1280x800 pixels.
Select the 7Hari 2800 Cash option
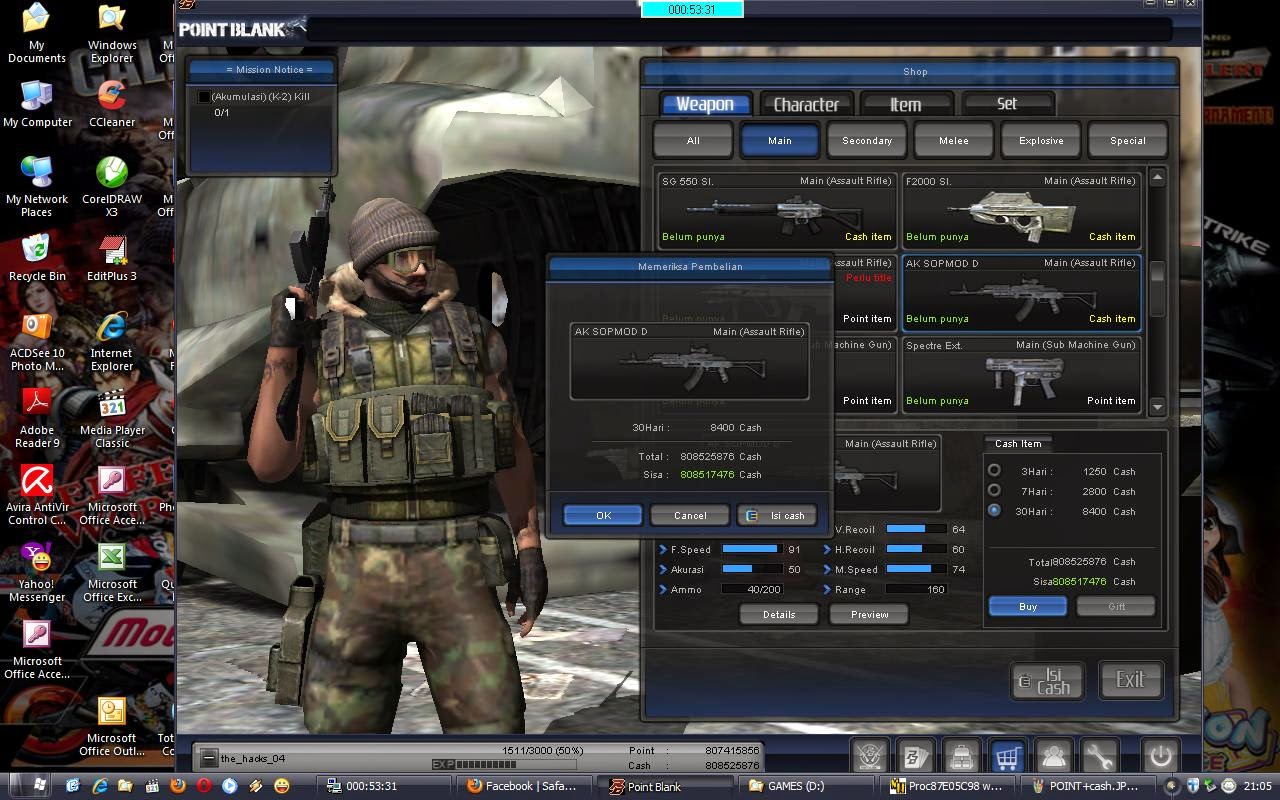coord(994,491)
